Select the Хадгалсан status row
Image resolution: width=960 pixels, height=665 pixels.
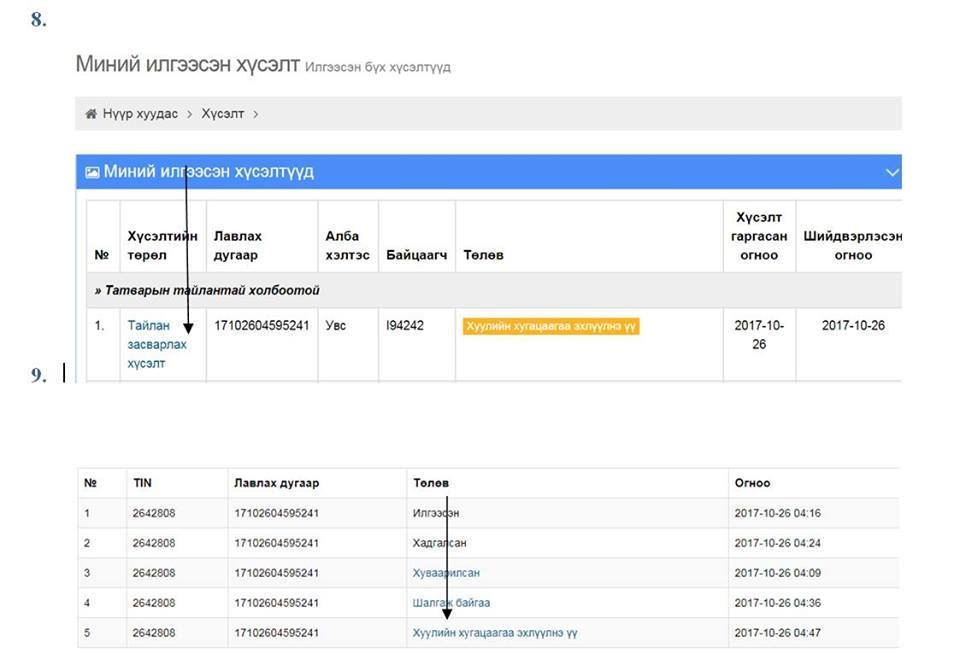tap(439, 543)
